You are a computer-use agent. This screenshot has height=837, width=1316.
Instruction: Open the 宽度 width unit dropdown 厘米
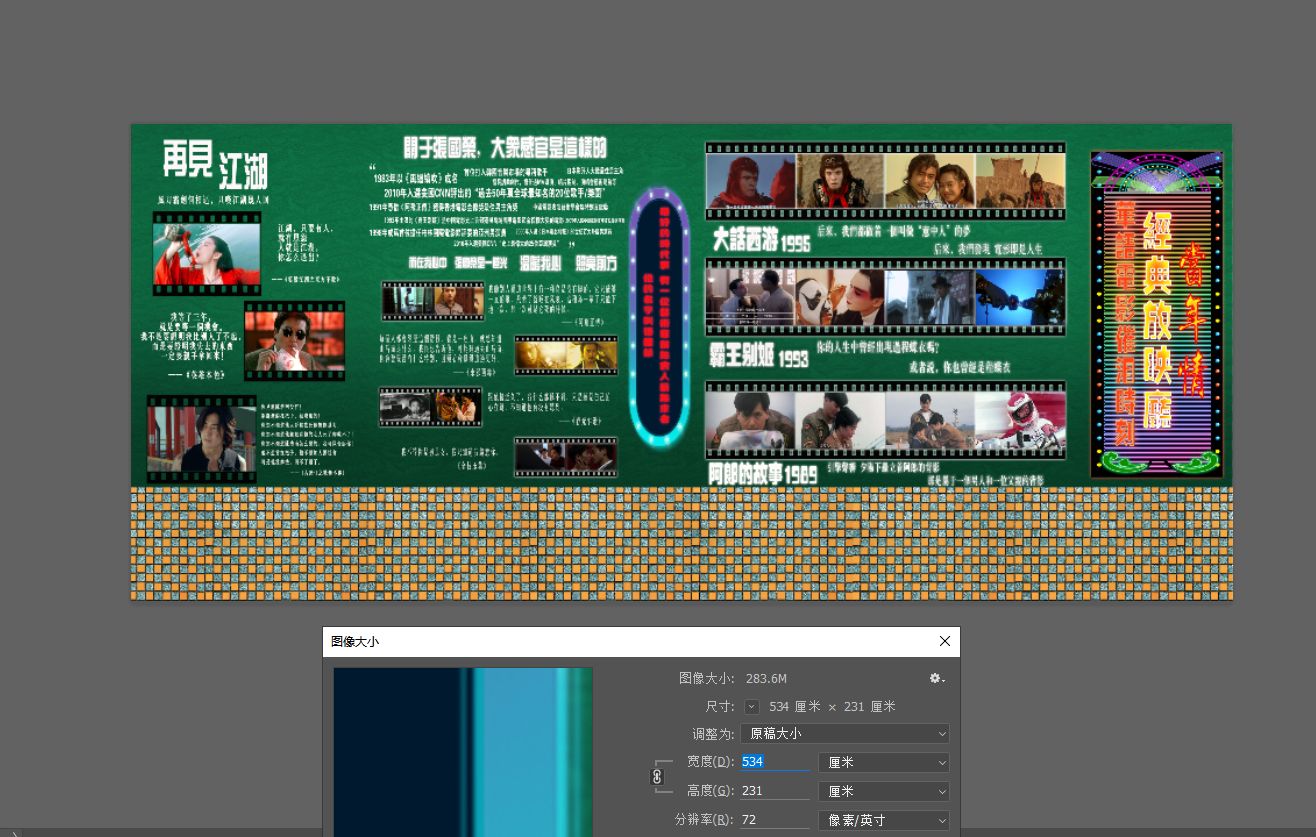click(x=884, y=762)
